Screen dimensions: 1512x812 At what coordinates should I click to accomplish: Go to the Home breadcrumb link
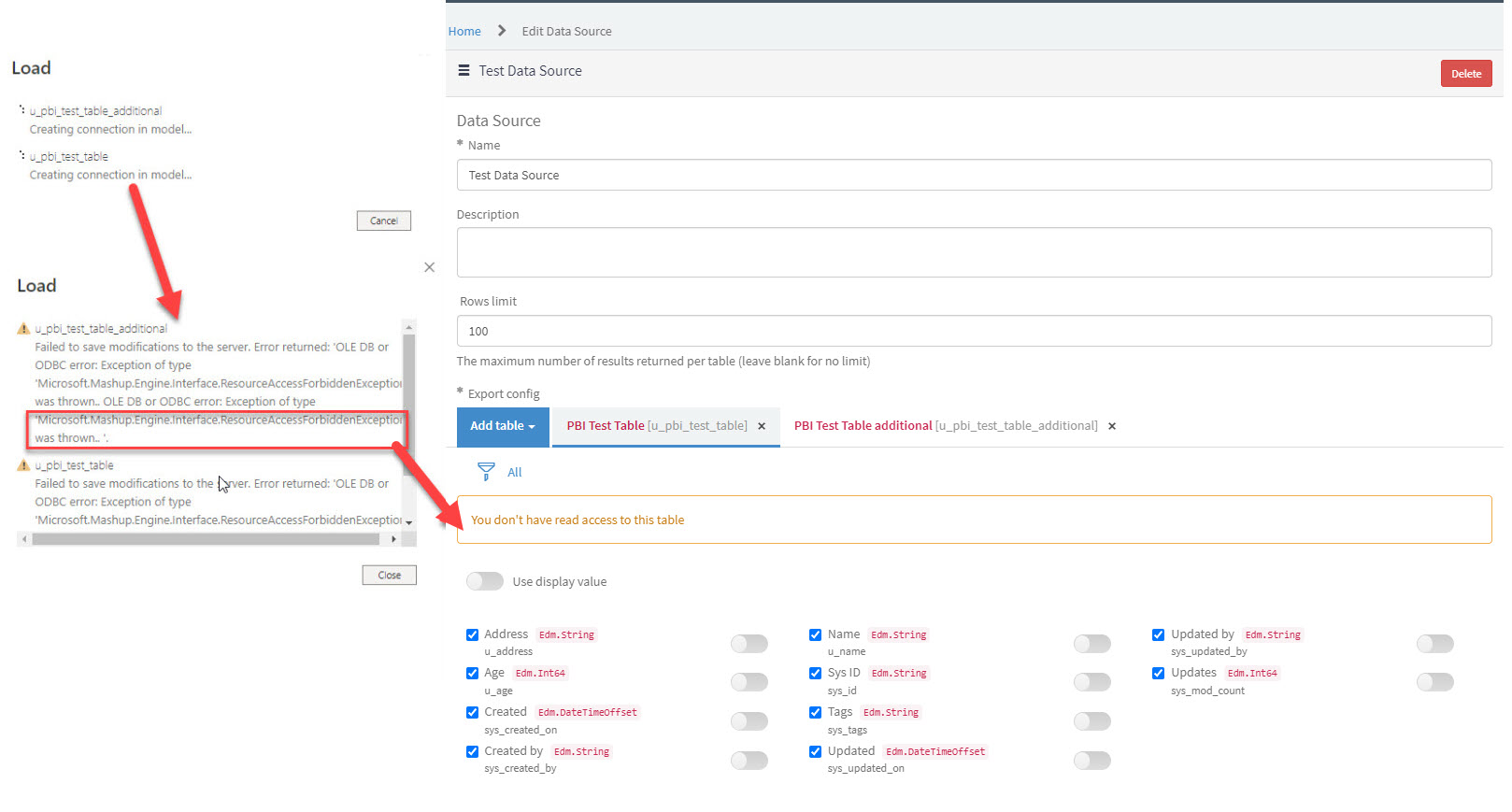(464, 32)
